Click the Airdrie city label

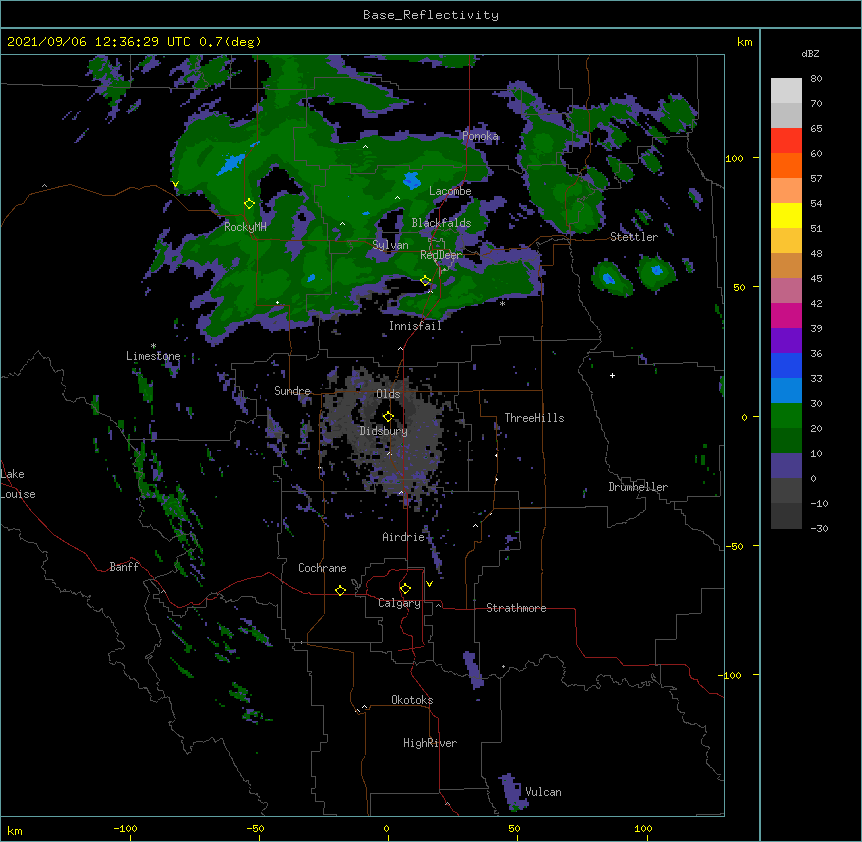tap(404, 537)
